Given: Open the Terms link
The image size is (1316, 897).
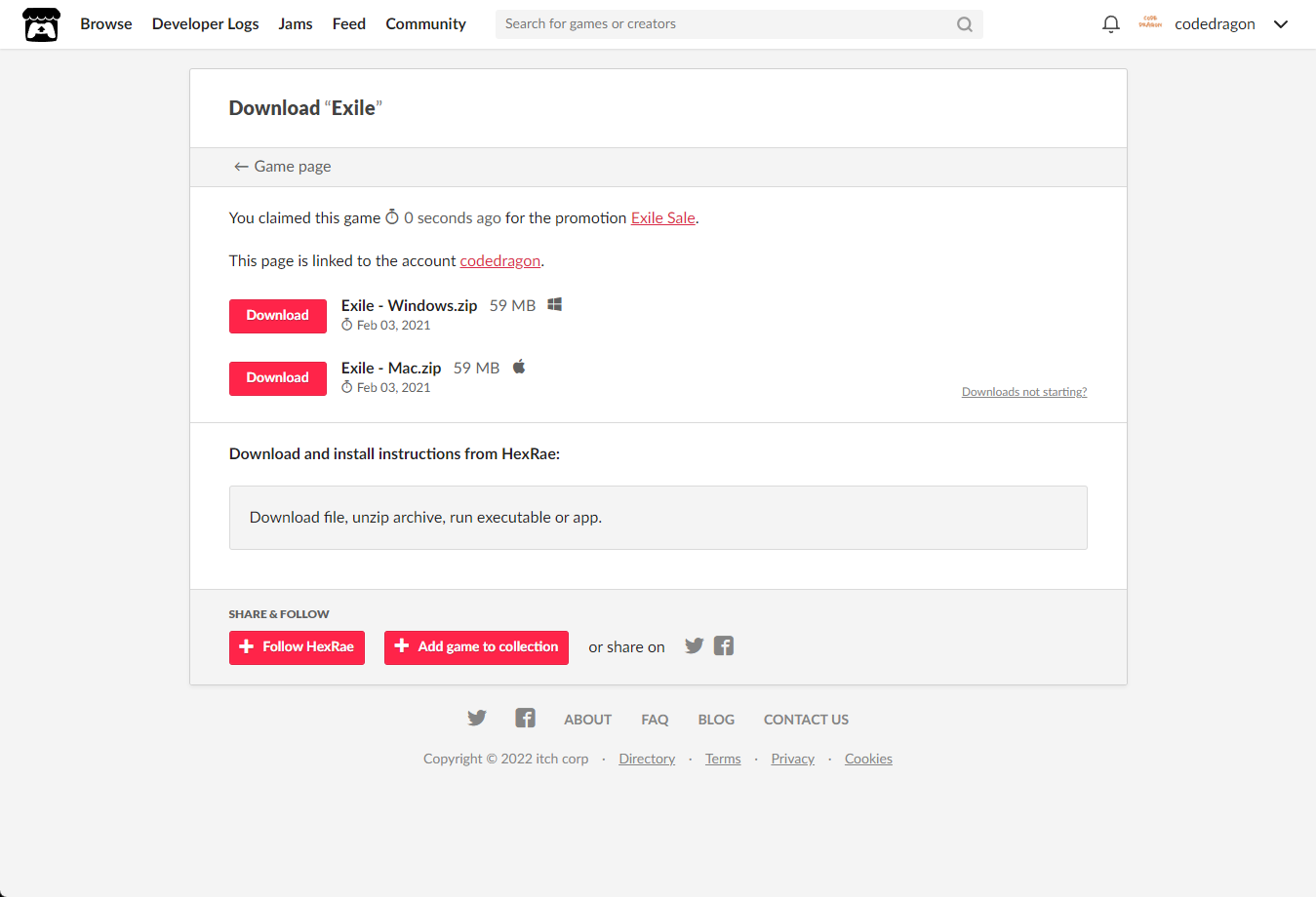Looking at the screenshot, I should point(723,760).
